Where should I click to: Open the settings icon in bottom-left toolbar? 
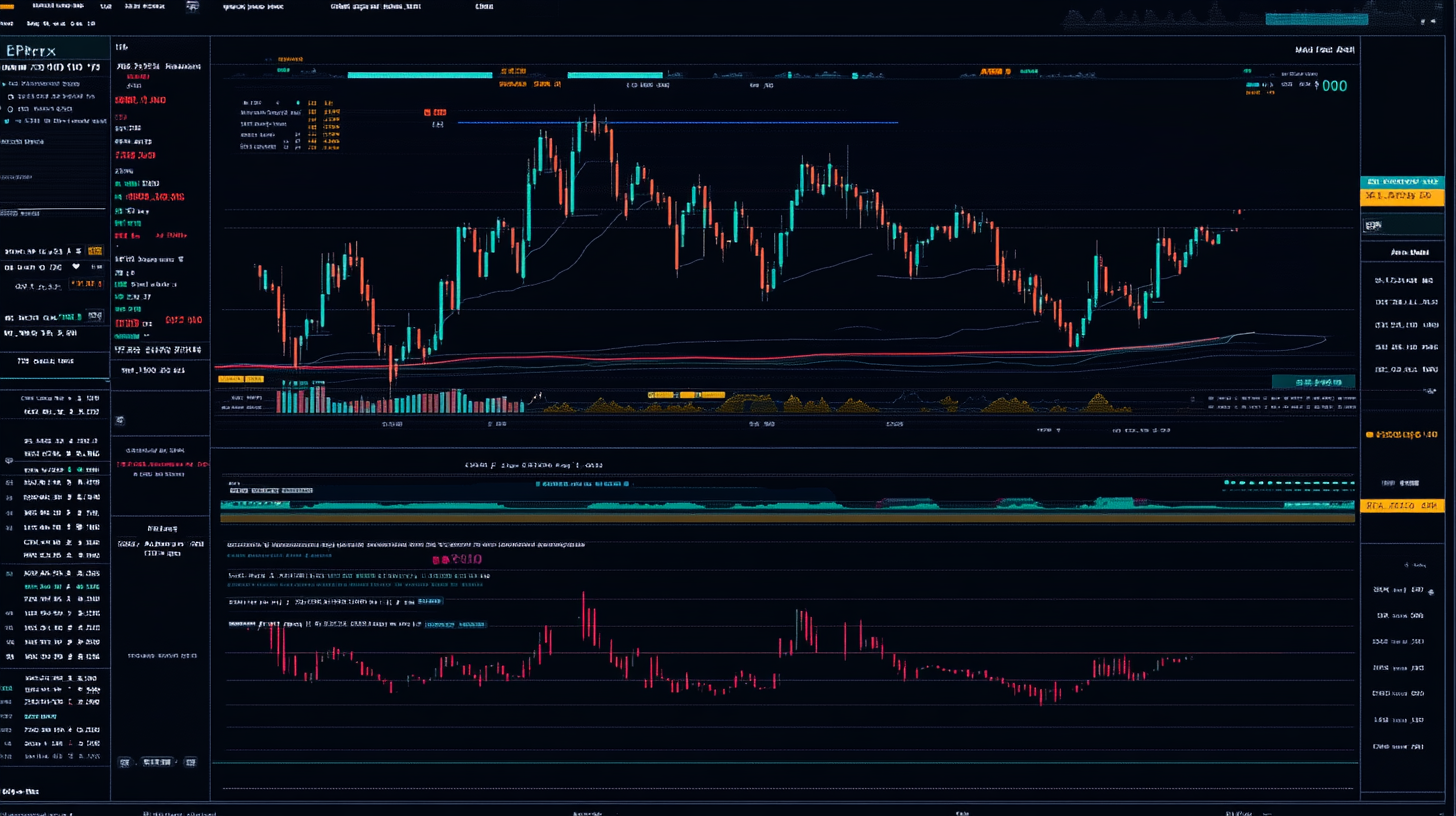point(122,762)
